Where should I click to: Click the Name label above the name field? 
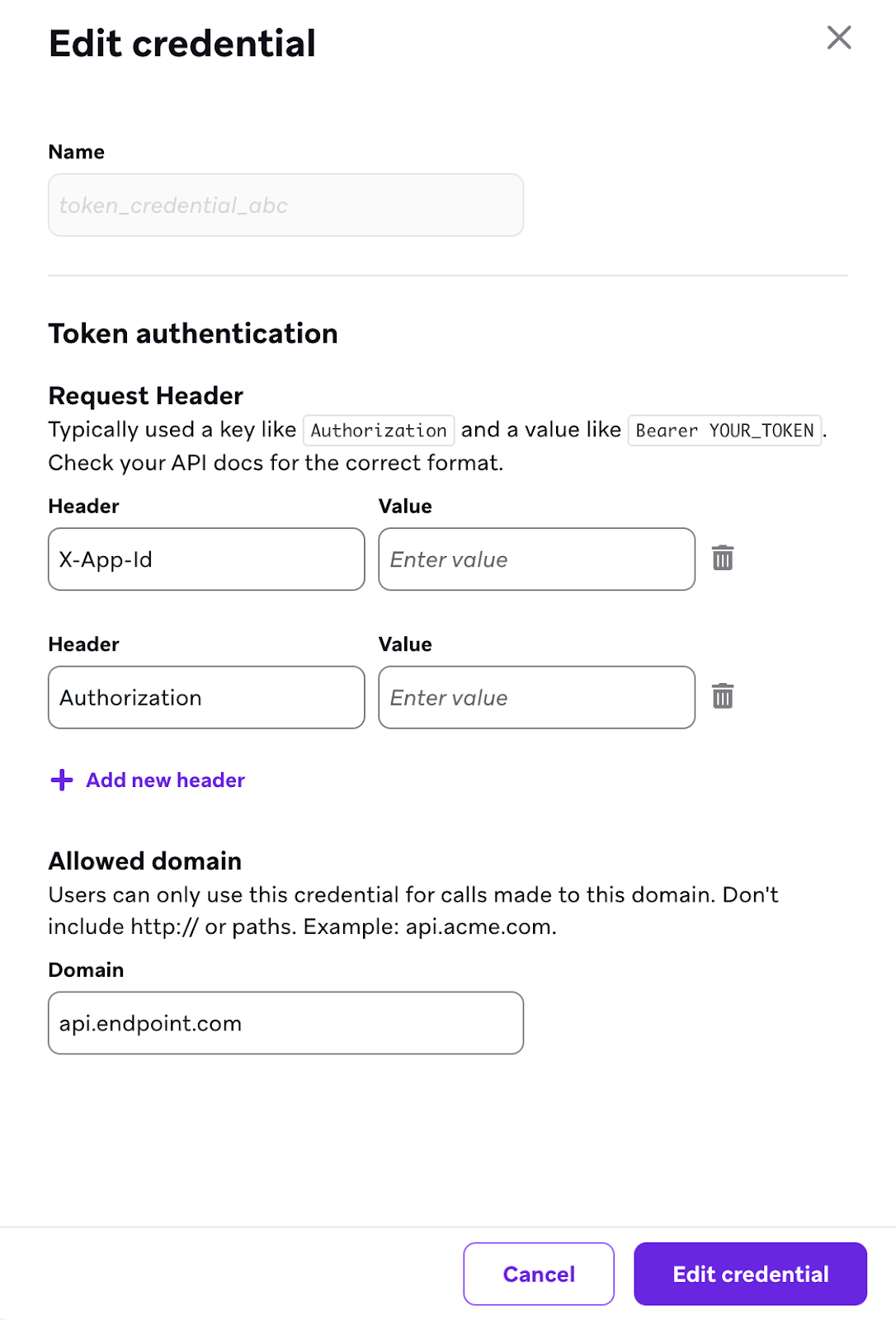[x=77, y=152]
